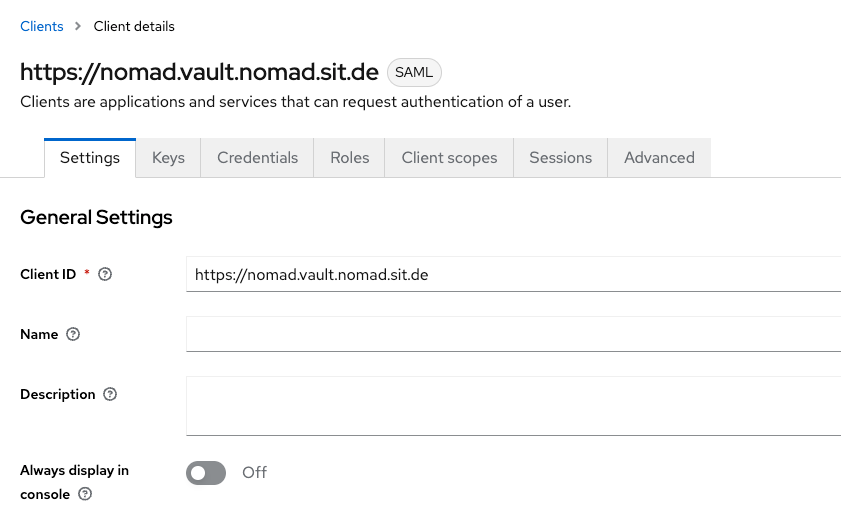The height and width of the screenshot is (520, 841).
Task: View the Sessions tab
Action: tap(560, 158)
